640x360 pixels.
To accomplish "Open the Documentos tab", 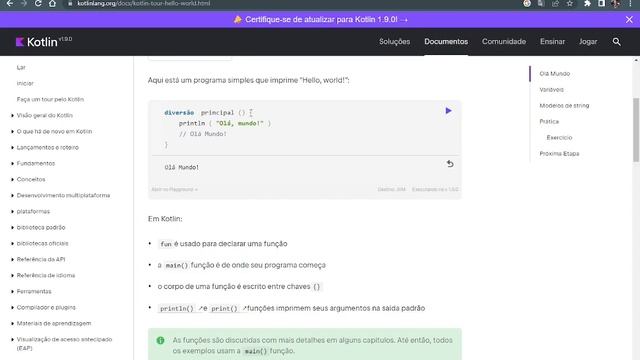I will coord(446,42).
